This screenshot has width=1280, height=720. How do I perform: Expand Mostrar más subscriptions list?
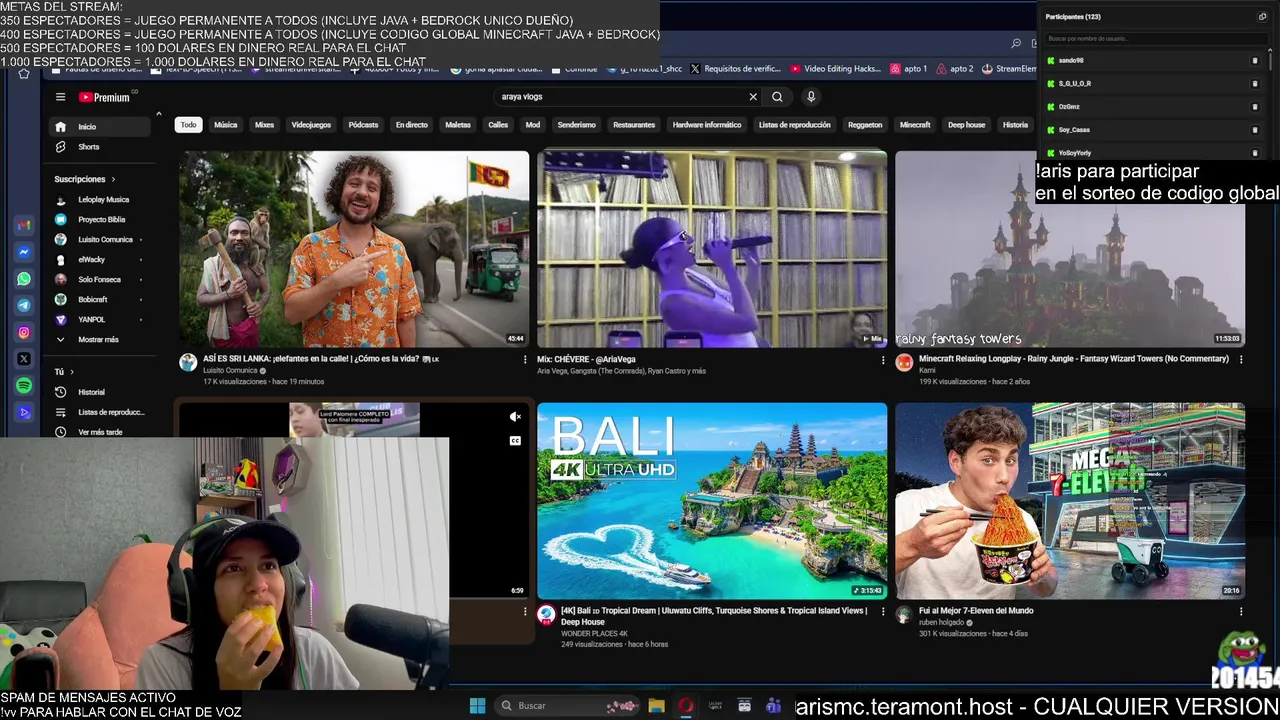(101, 340)
